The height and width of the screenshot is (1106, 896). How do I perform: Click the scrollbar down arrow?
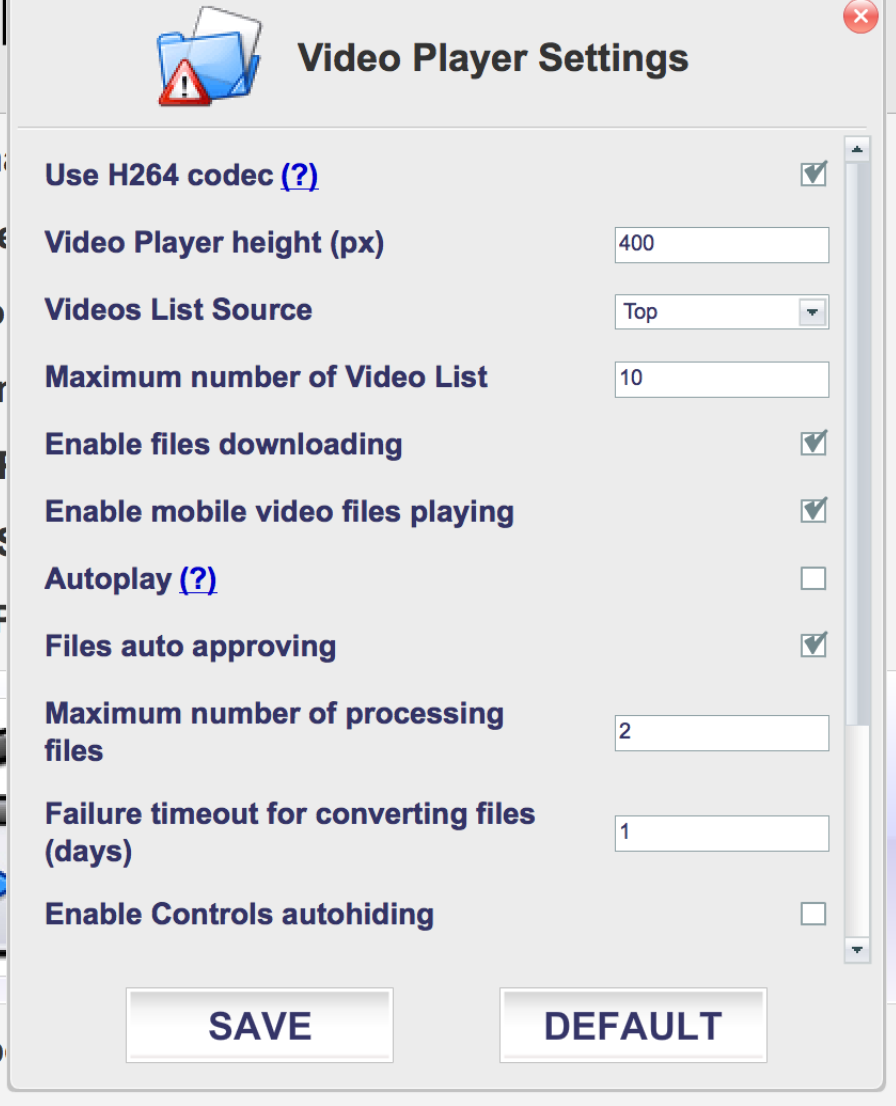tap(856, 948)
